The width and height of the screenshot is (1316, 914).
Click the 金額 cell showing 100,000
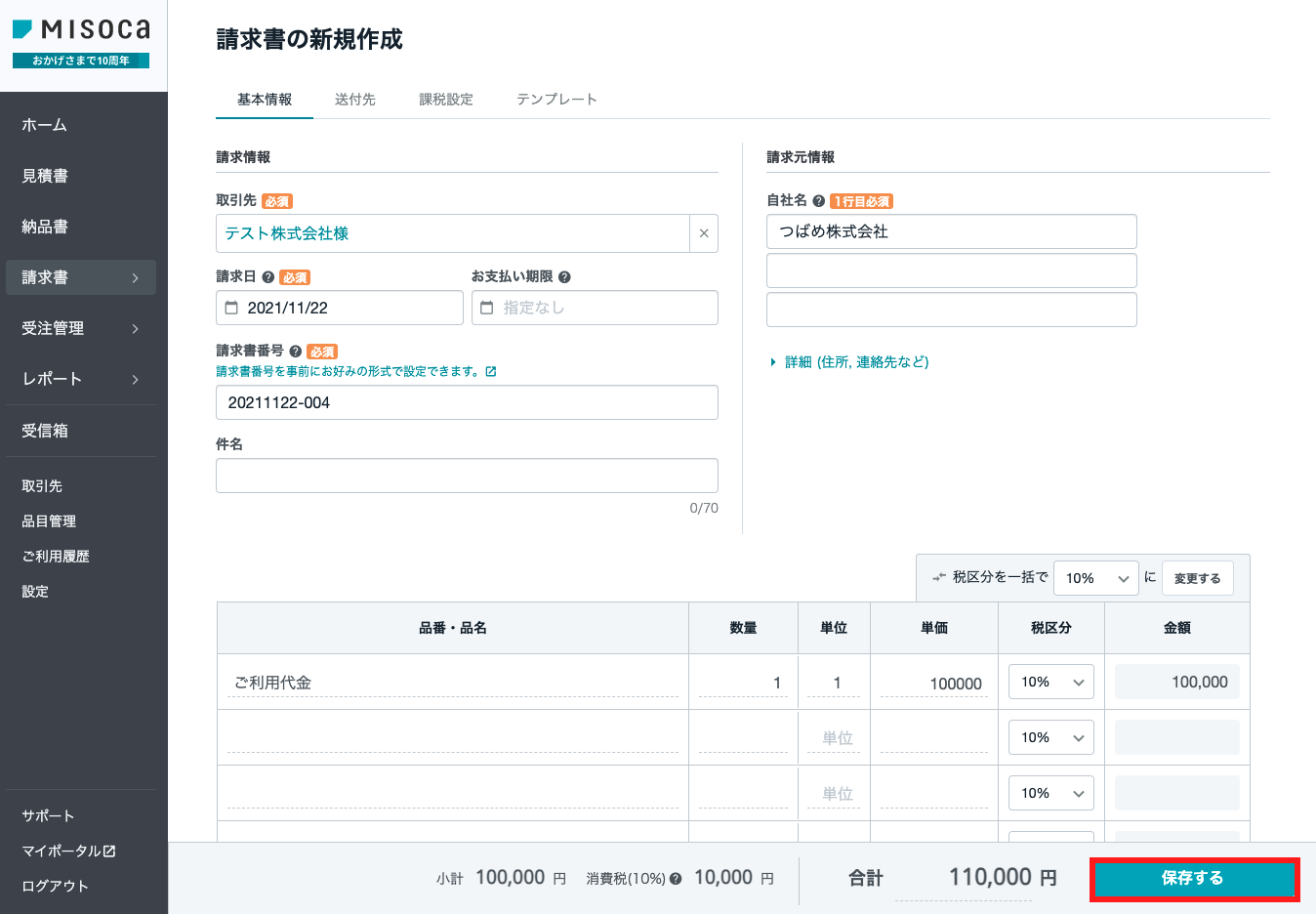[1177, 682]
